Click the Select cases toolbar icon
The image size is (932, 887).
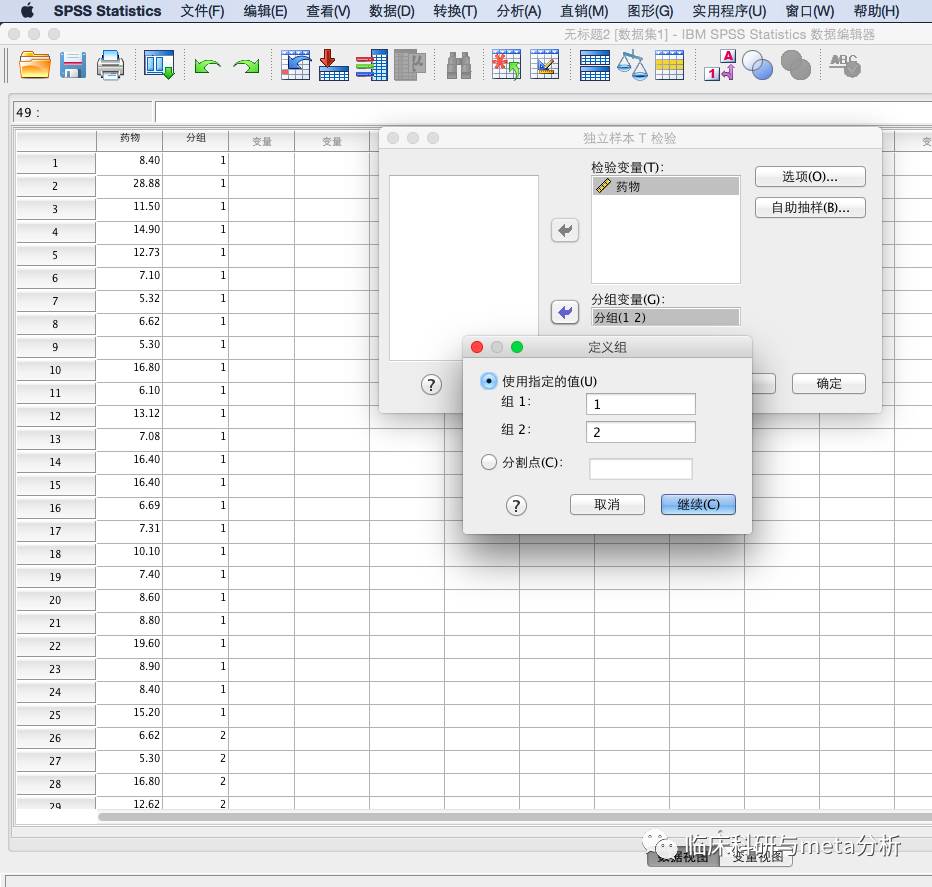coord(669,65)
